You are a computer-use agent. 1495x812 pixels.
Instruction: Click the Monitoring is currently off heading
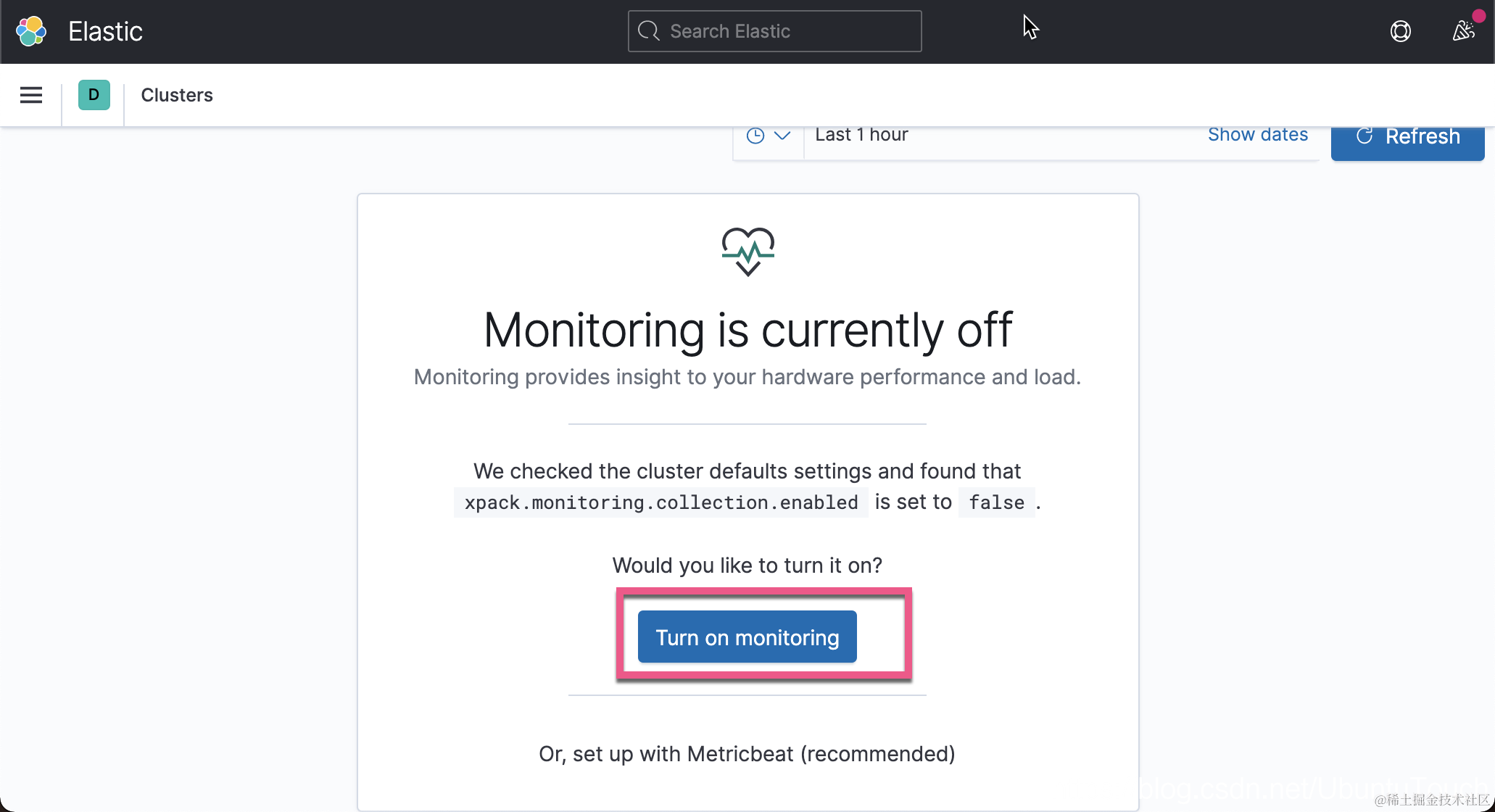pos(747,331)
